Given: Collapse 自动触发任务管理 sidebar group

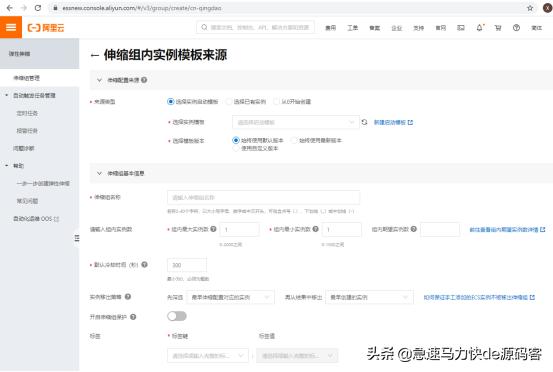Looking at the screenshot, I should (x=7, y=95).
